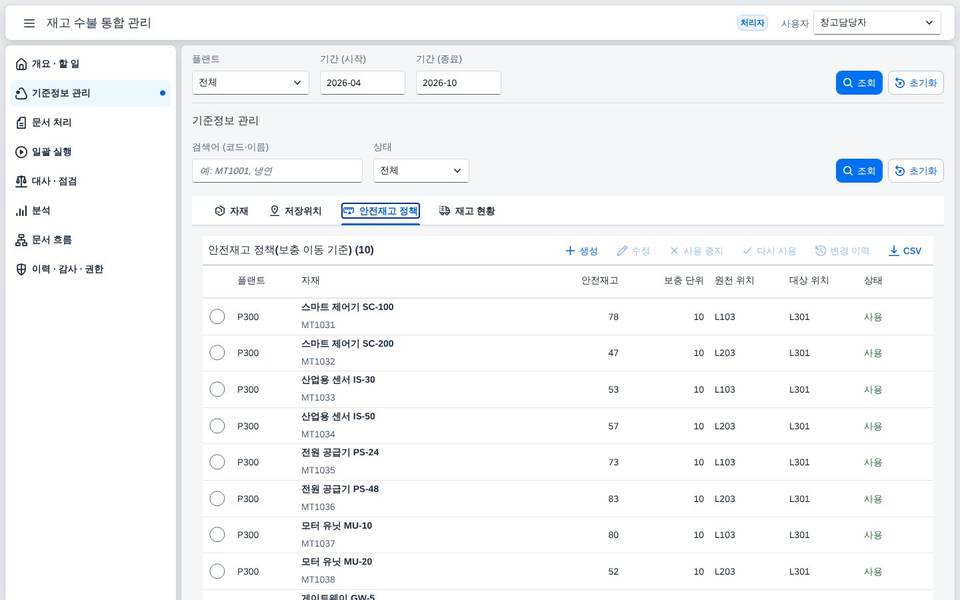Click the 저장위치 pin icon
Screen dimensions: 960x600
pos(274,211)
